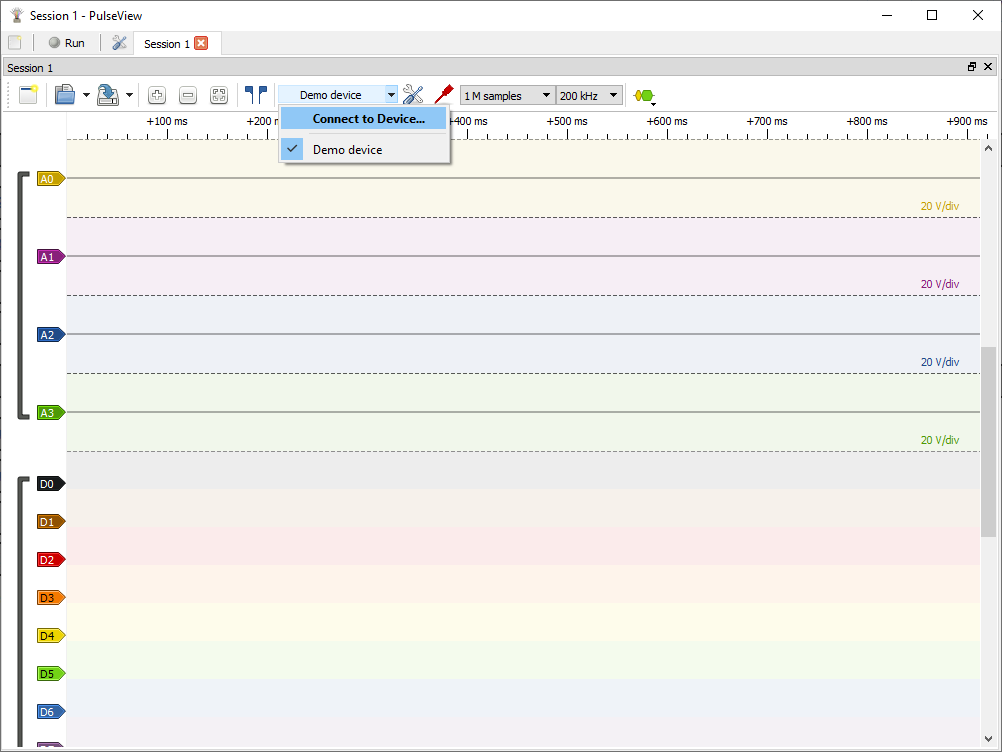Toggle the cursors icon
1002x752 pixels.
tap(256, 95)
